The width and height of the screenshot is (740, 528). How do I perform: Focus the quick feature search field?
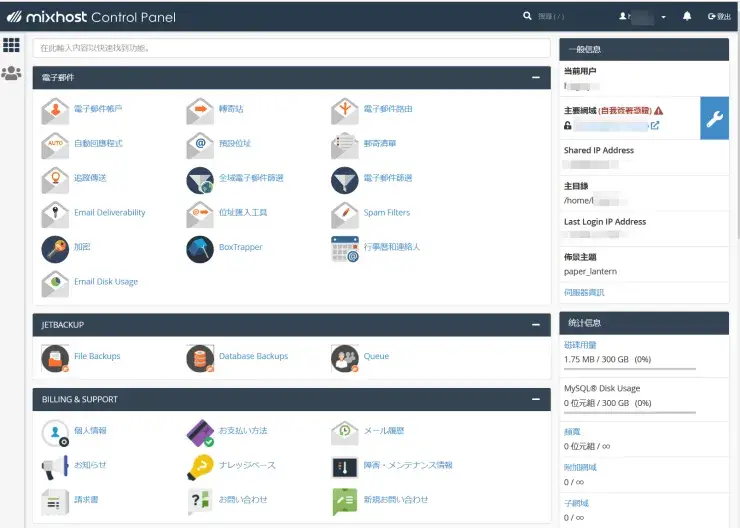click(291, 48)
